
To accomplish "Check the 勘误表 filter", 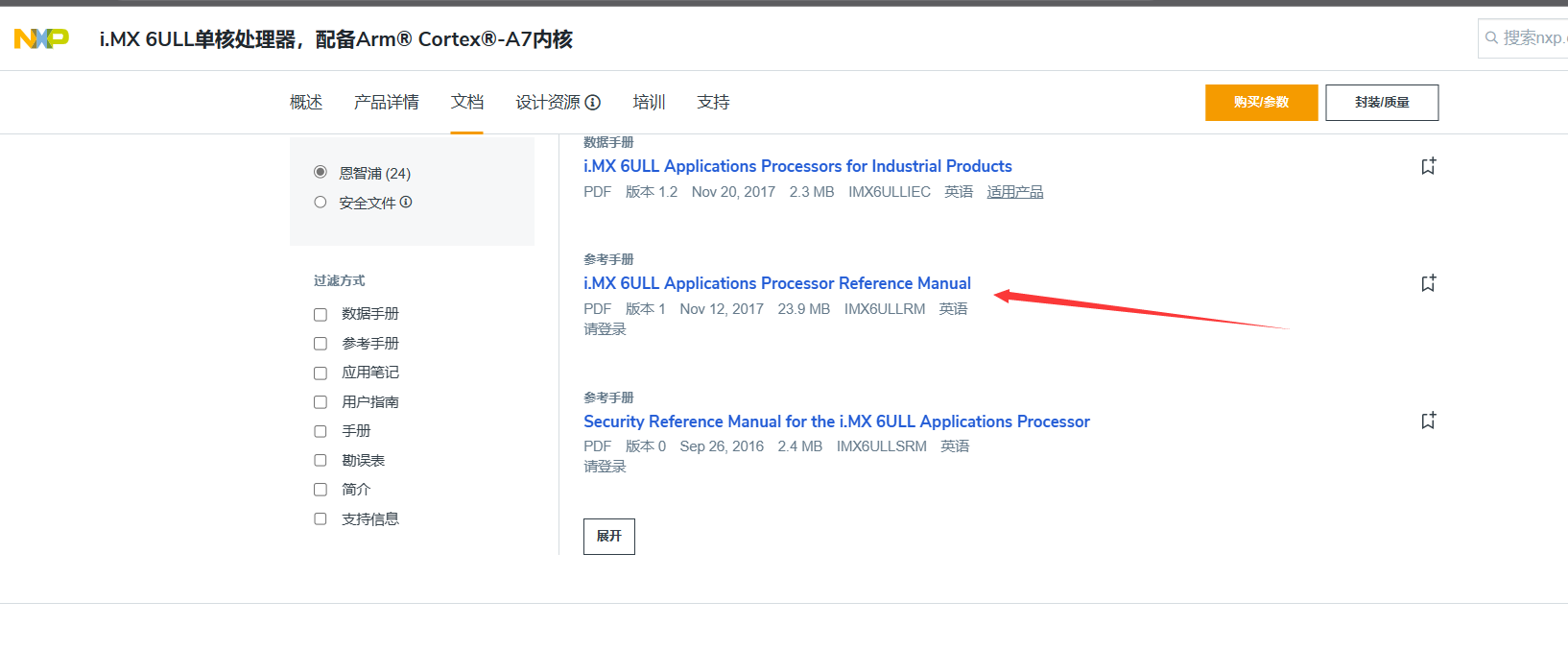I will (x=321, y=461).
